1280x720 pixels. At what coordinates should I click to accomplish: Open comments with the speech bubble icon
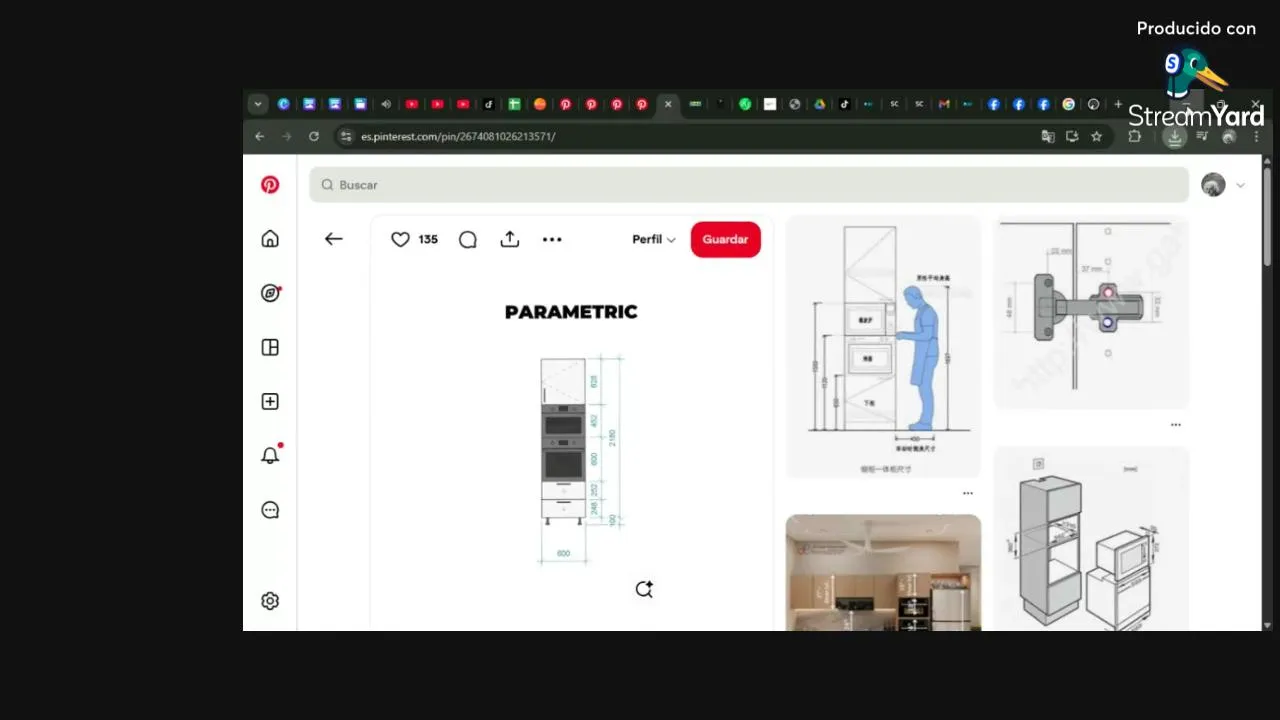pyautogui.click(x=468, y=239)
